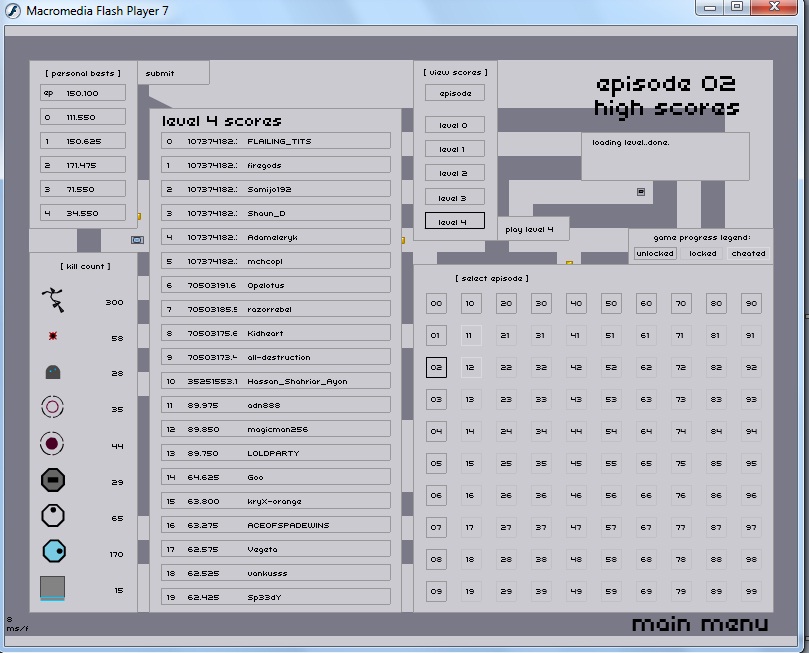809x653 pixels.
Task: View scores for level 0
Action: point(454,125)
